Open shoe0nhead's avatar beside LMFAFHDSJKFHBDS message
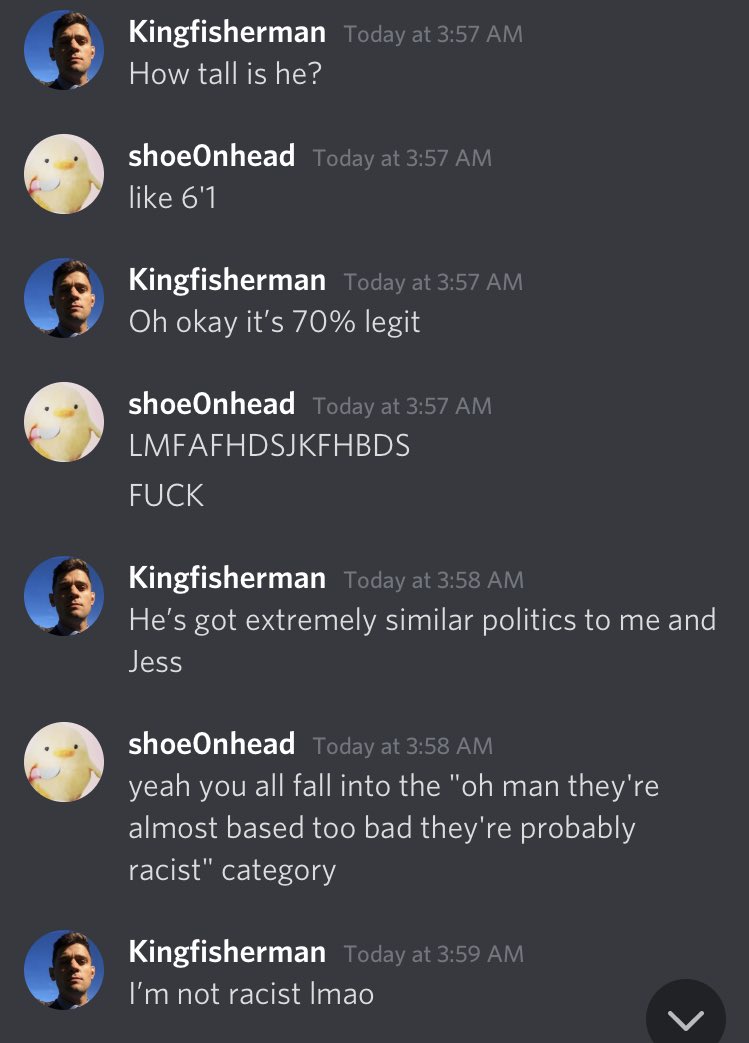749x1043 pixels. pos(64,422)
